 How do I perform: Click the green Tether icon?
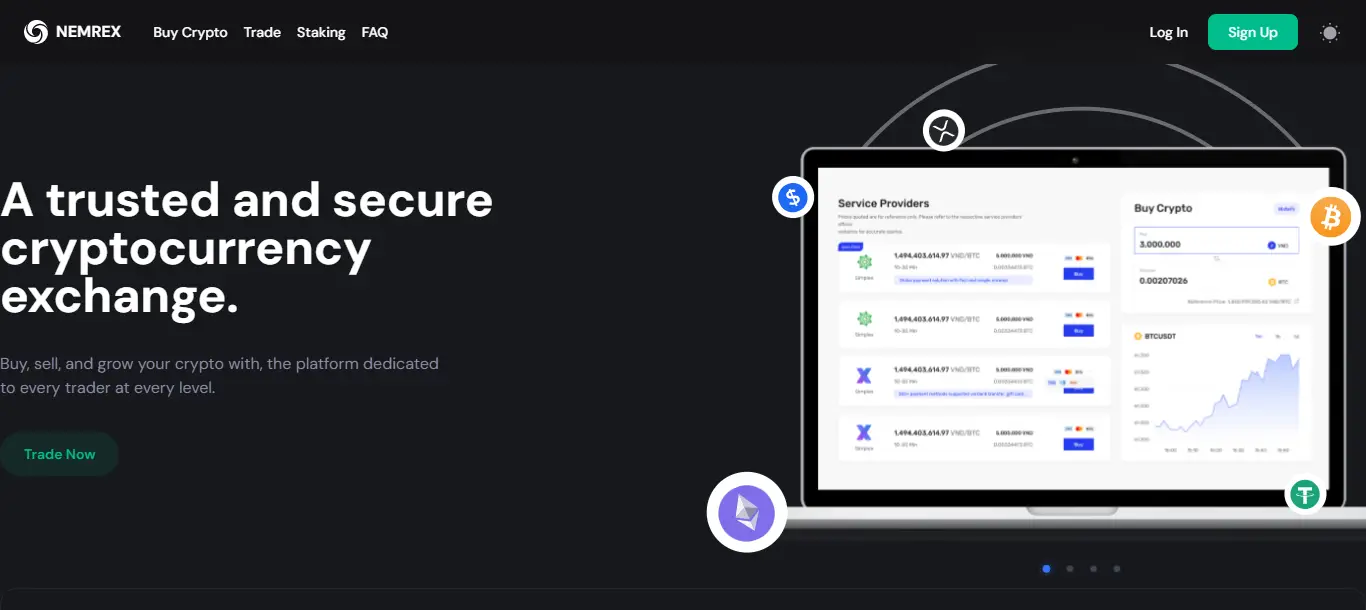(1305, 494)
